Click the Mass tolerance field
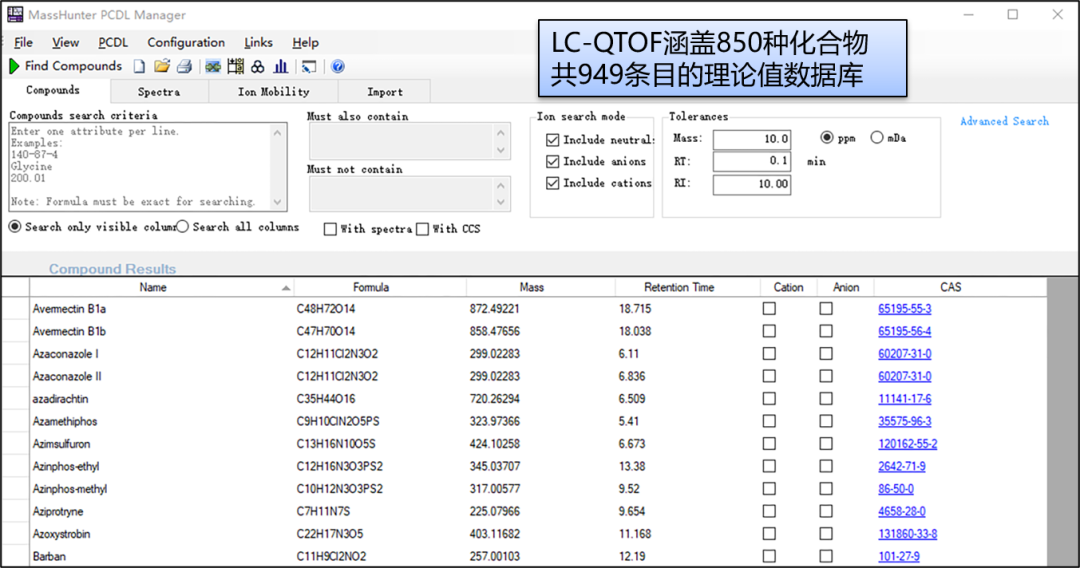The image size is (1080, 568). (751, 140)
